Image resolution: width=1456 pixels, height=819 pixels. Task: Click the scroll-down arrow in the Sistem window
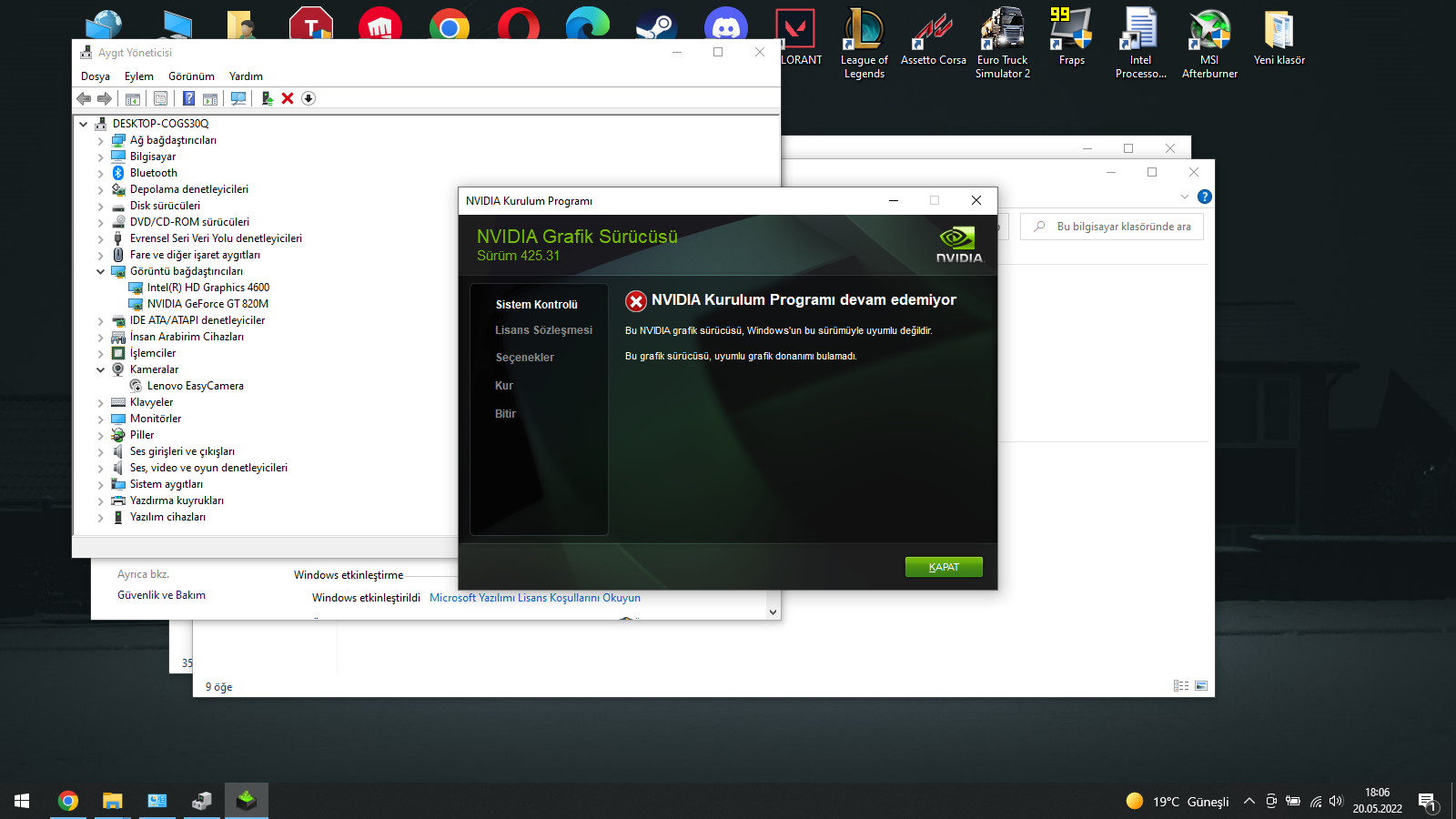point(773,612)
